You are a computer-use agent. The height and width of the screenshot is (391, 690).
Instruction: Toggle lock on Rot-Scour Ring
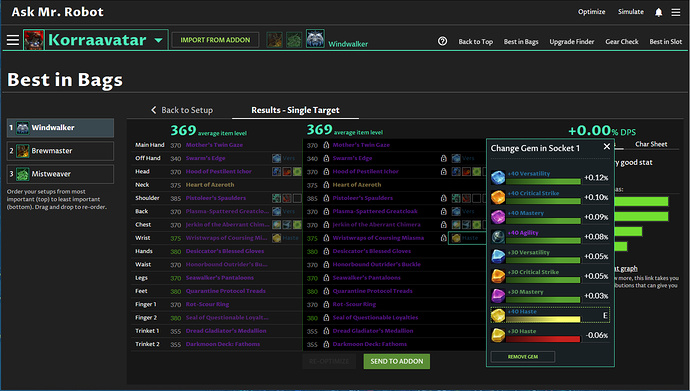pos(326,304)
